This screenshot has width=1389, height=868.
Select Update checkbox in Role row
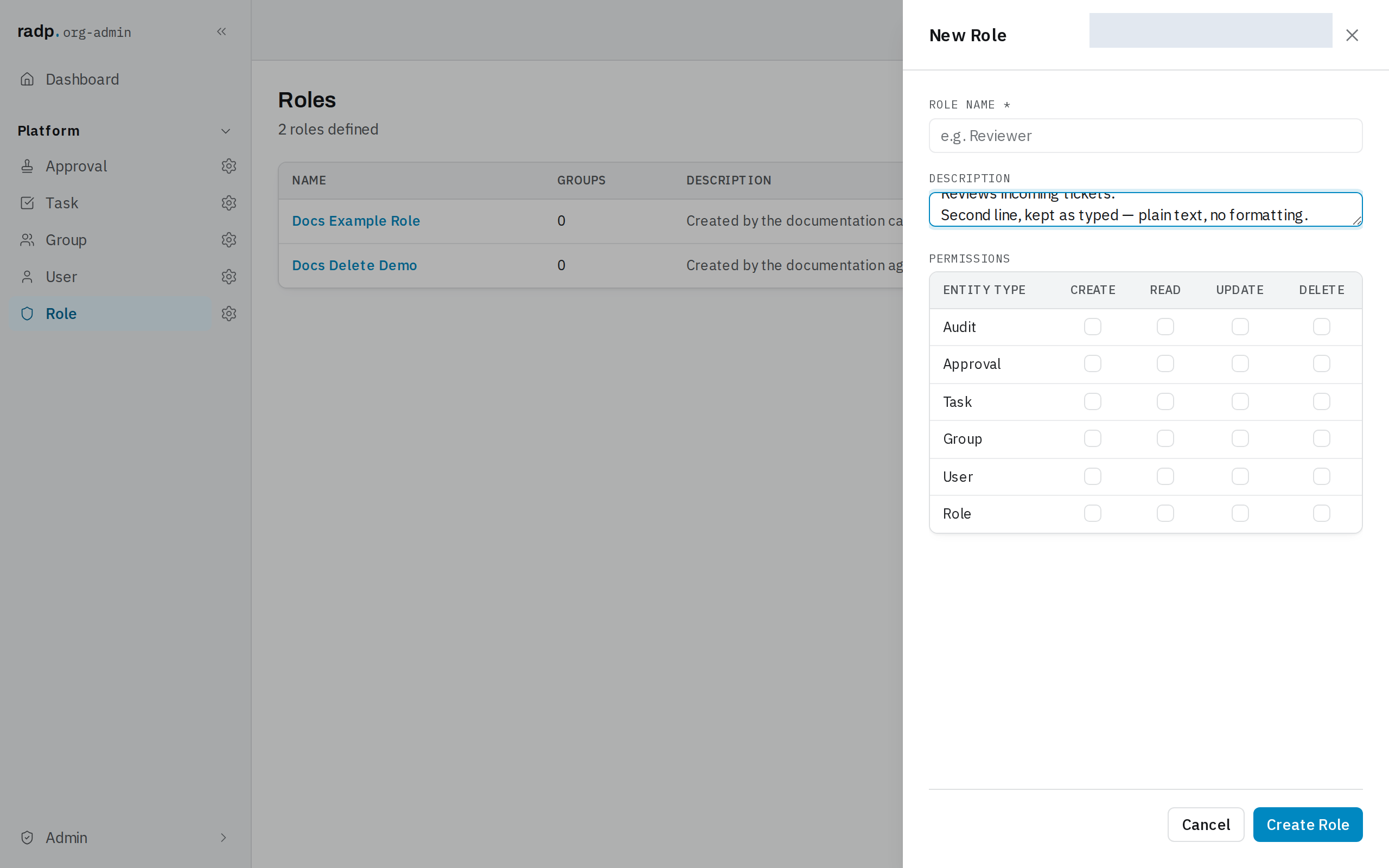point(1240,513)
